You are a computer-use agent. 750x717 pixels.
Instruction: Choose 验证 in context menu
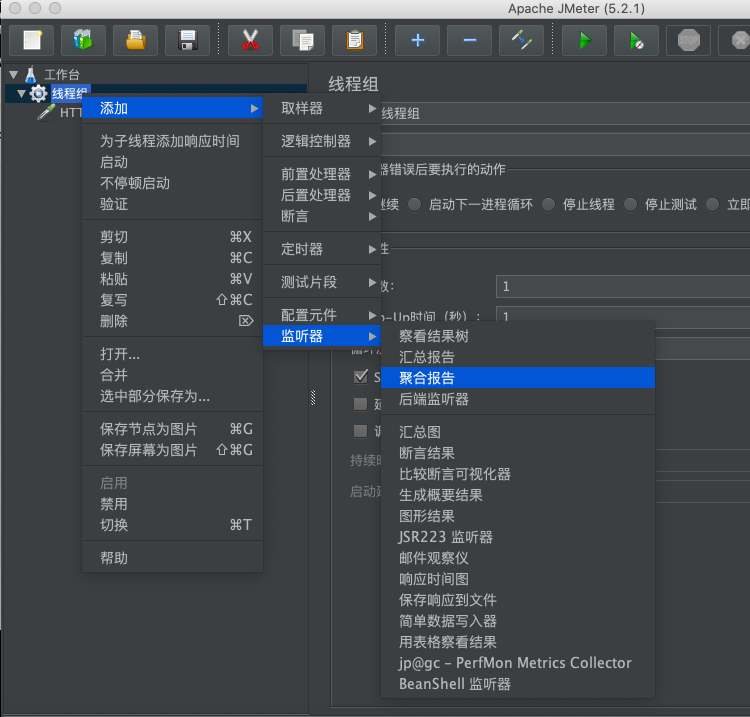pyautogui.click(x=172, y=204)
